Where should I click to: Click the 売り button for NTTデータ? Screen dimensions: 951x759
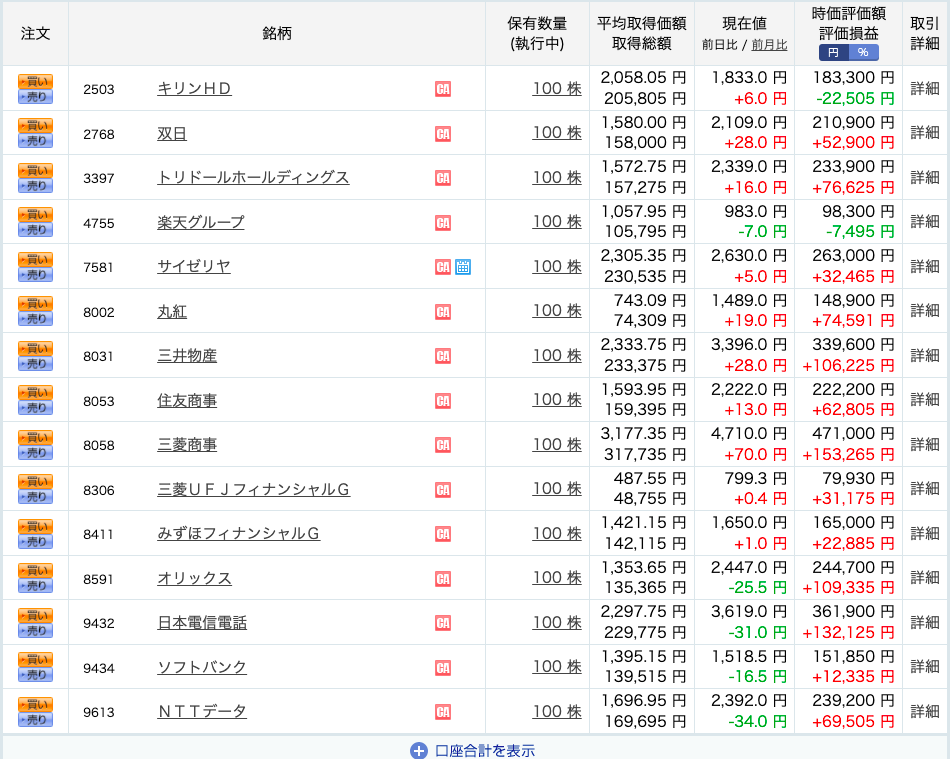click(x=35, y=720)
